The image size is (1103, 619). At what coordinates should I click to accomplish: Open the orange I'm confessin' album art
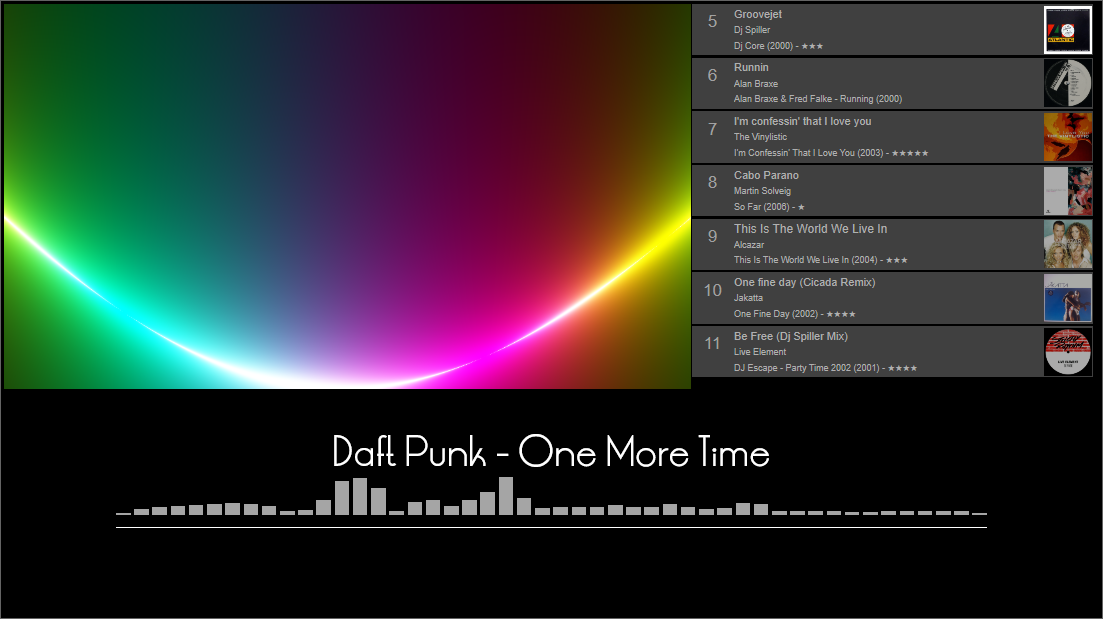coord(1067,137)
